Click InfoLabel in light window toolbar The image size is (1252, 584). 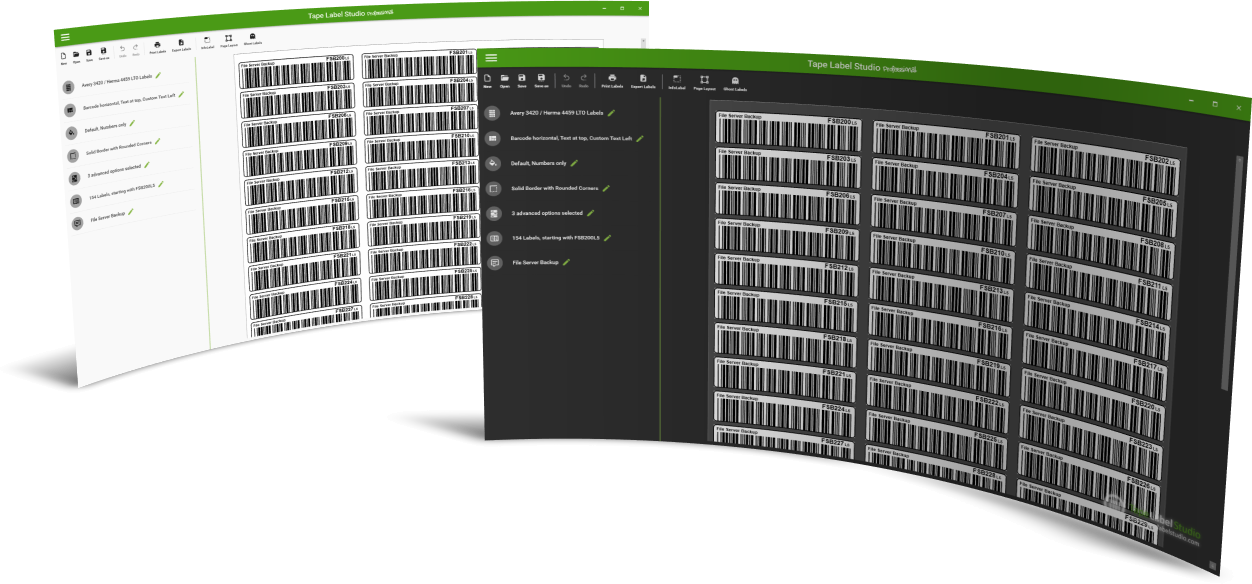point(208,42)
